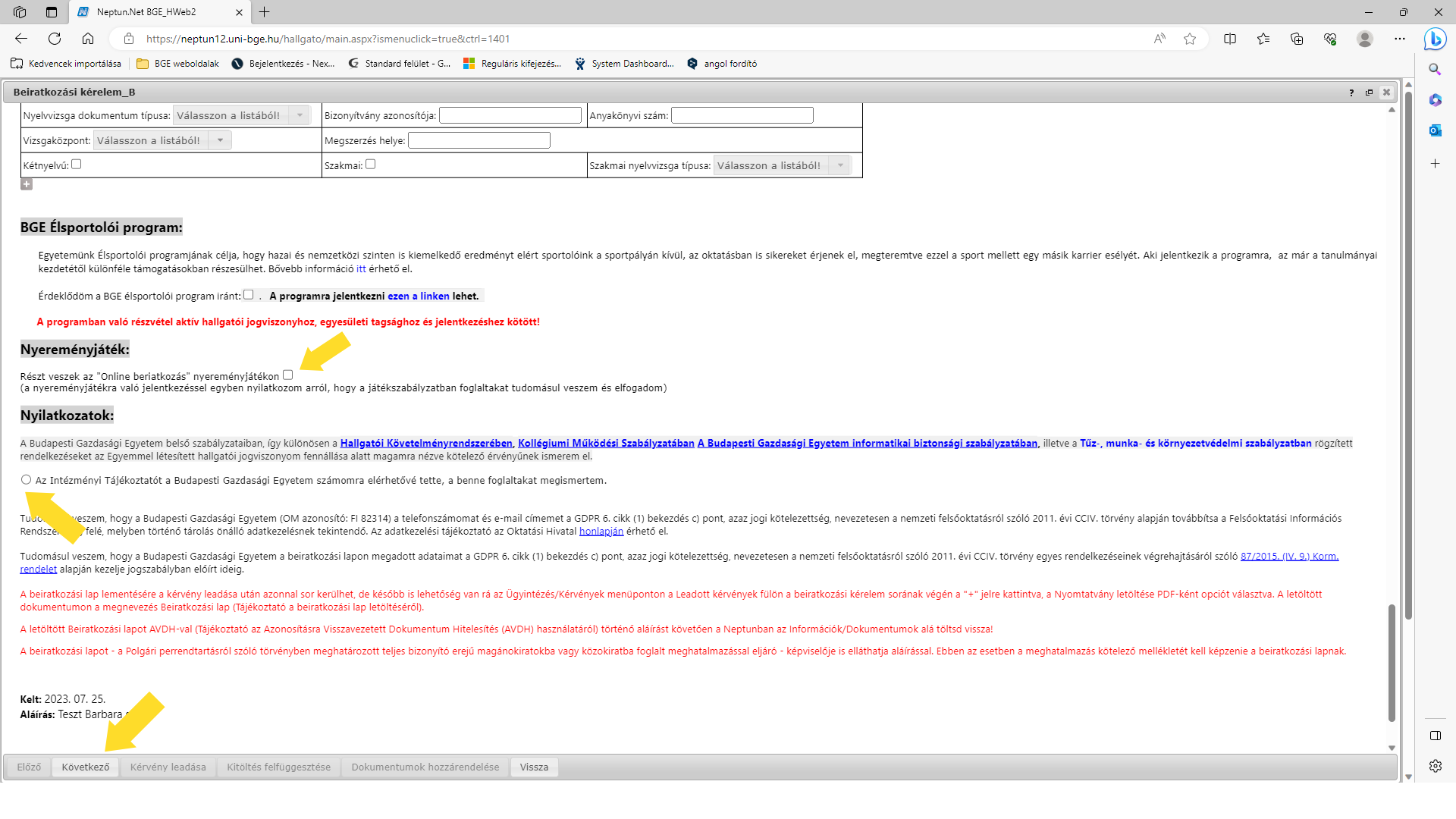Open the Settings and more ellipsis menu
1456x819 pixels.
pyautogui.click(x=1400, y=39)
